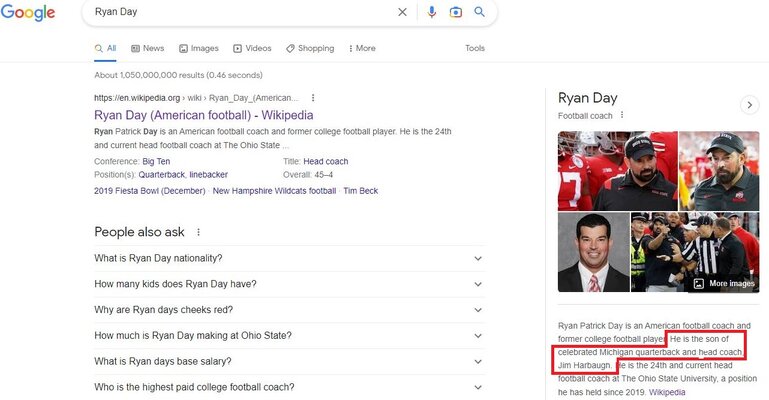
Task: Expand 'How much is Ryan Day making at Ohio State?'
Action: [x=289, y=336]
